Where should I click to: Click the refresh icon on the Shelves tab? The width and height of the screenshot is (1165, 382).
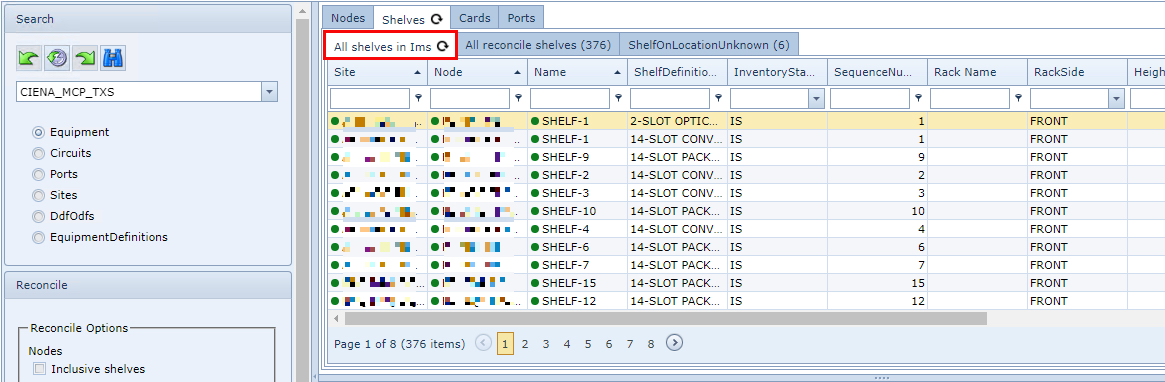pyautogui.click(x=437, y=19)
